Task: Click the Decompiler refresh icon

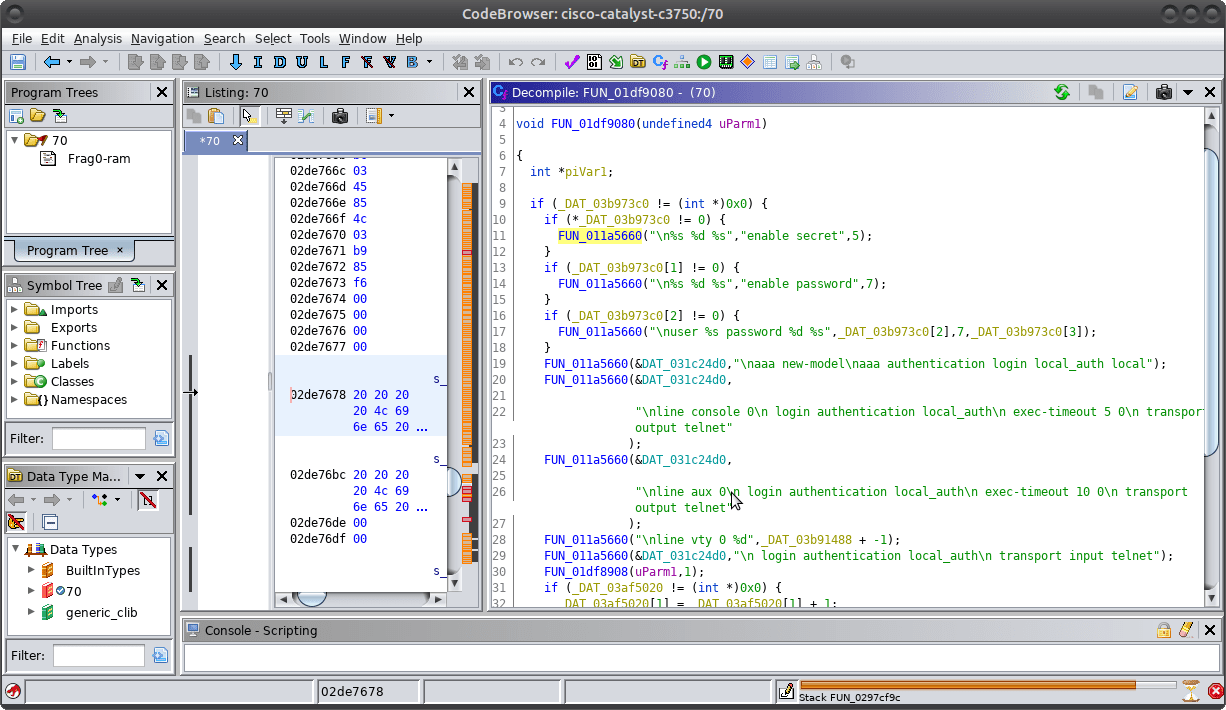Action: point(1062,92)
